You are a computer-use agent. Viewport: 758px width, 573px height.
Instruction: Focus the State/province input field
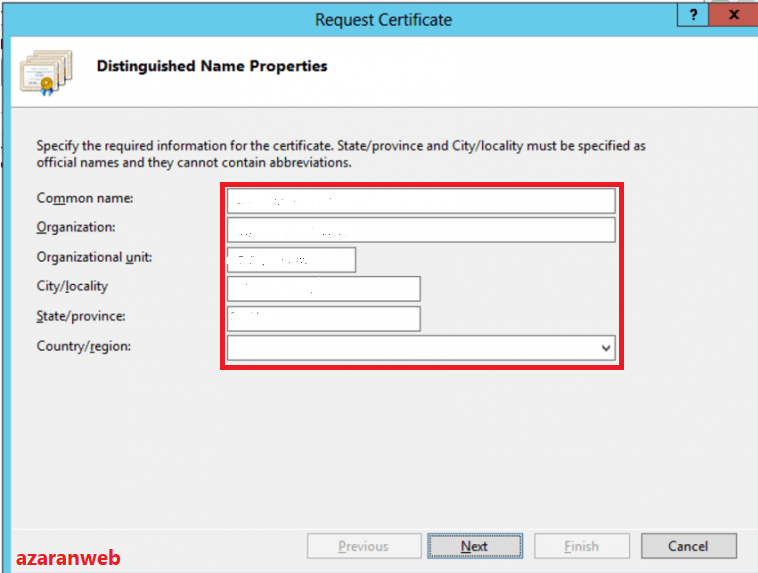323,318
